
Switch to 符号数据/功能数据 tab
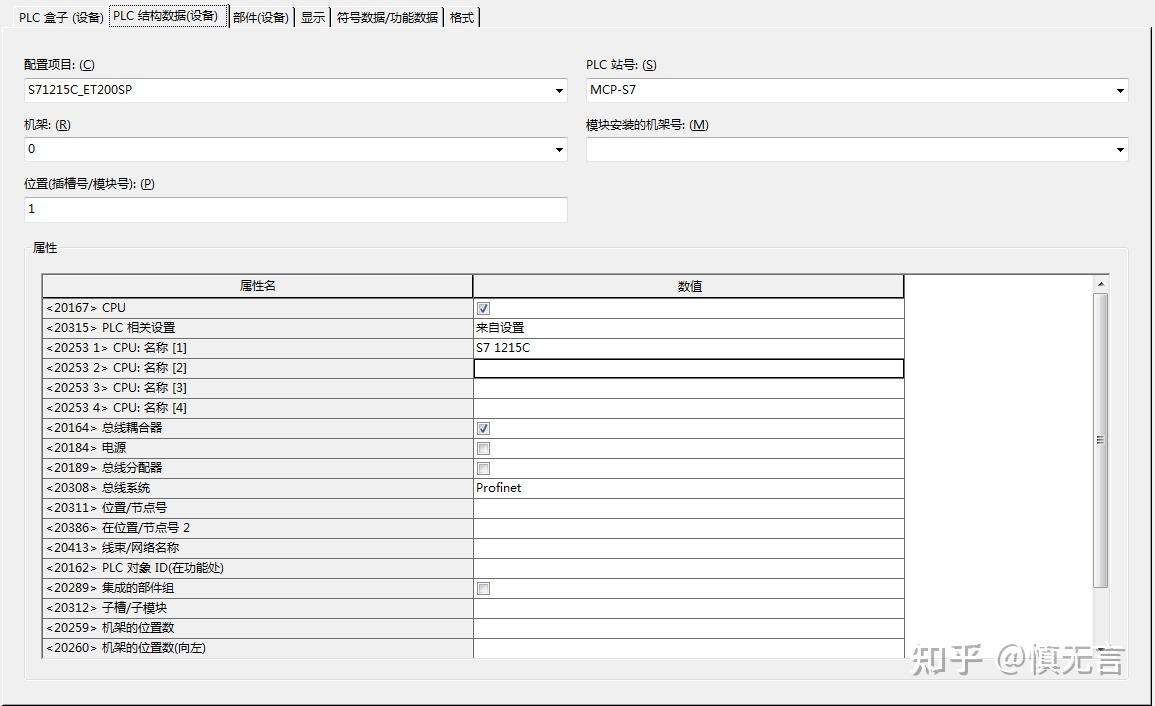click(387, 17)
